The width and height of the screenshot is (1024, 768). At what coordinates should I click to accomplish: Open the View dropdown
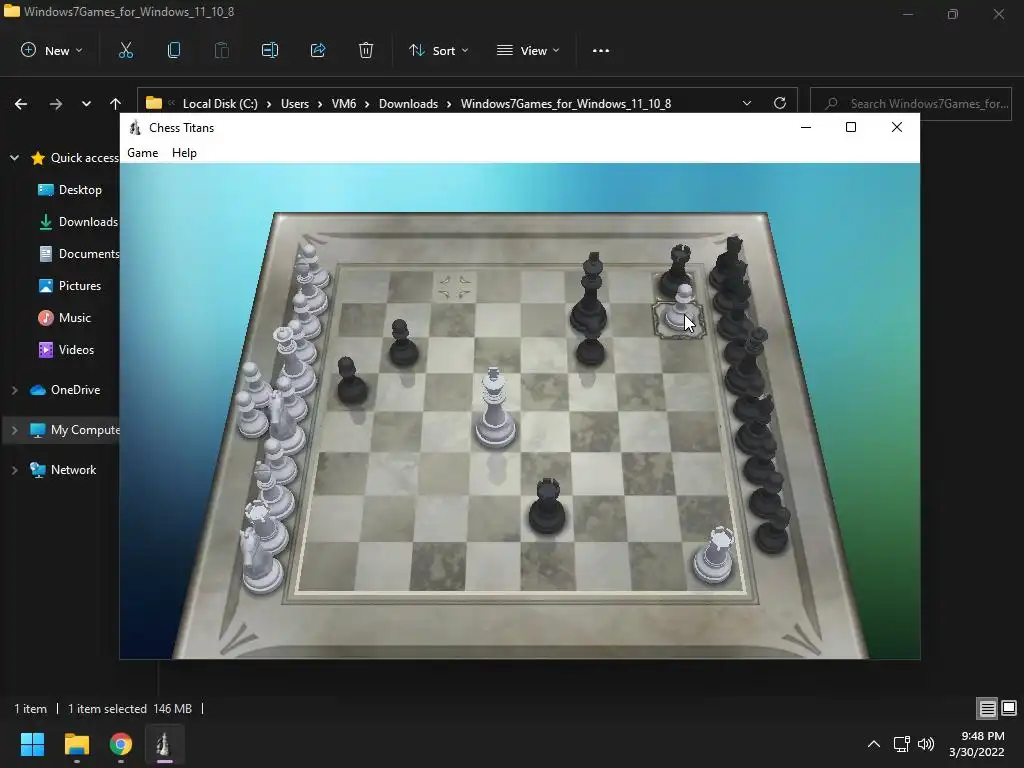point(528,50)
